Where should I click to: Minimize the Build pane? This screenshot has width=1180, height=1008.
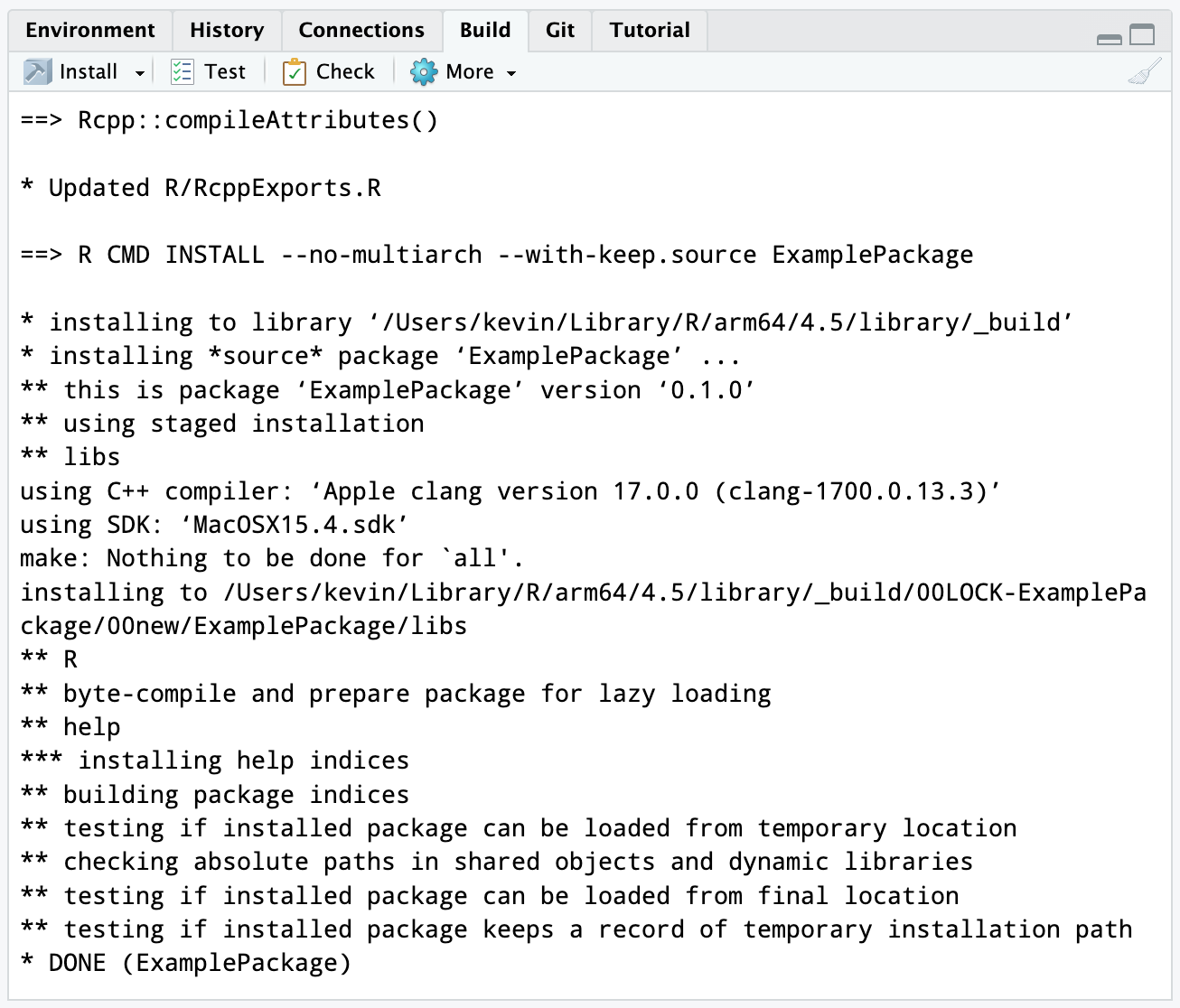[x=1109, y=39]
